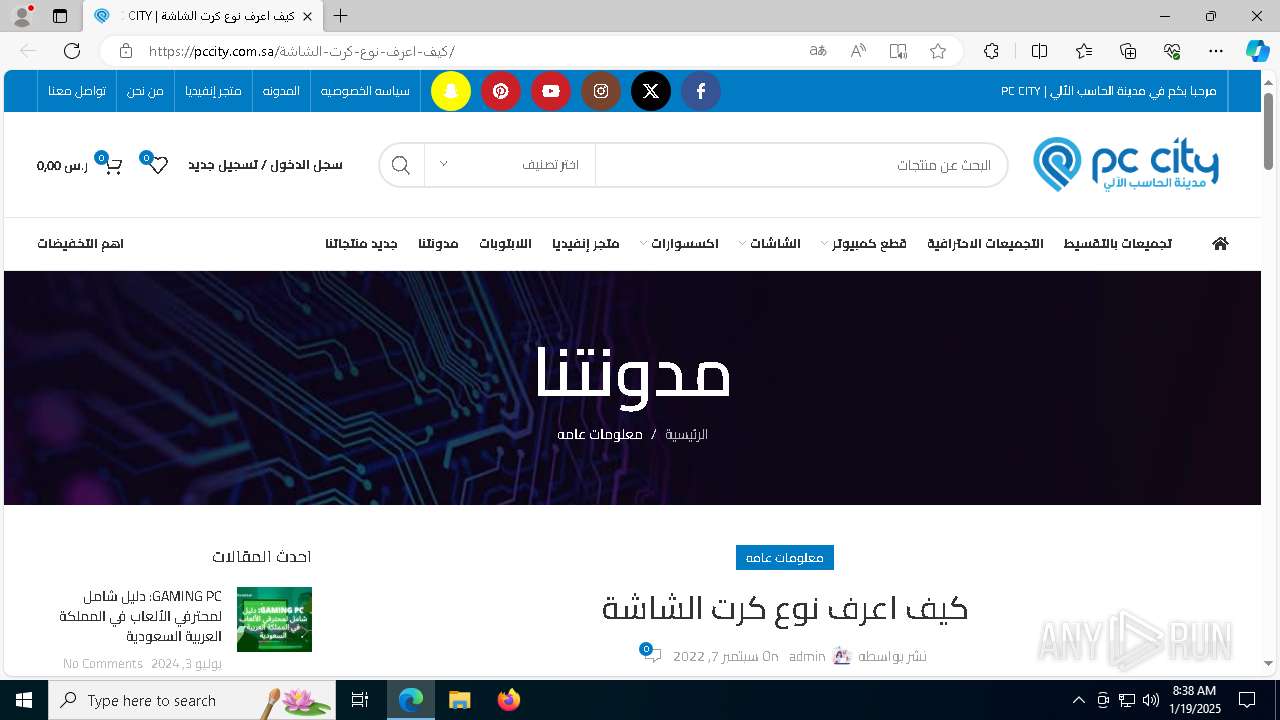Screen dimensions: 1280x720
Task: Open Favorites list icon
Action: (x=1084, y=51)
